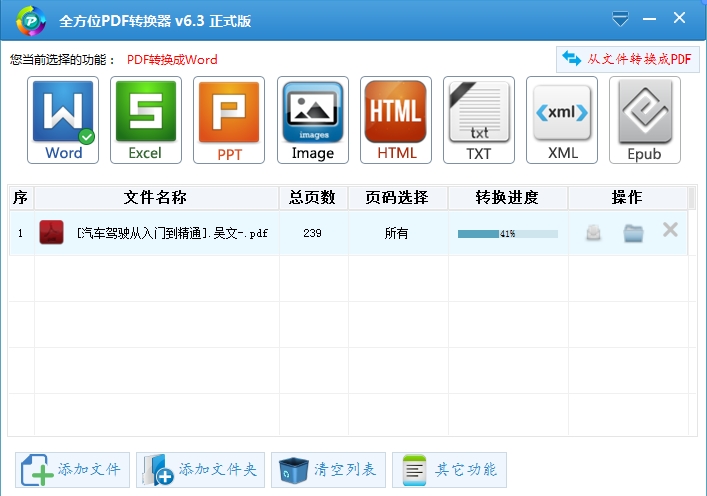Choose the Excel conversion format

pos(146,120)
